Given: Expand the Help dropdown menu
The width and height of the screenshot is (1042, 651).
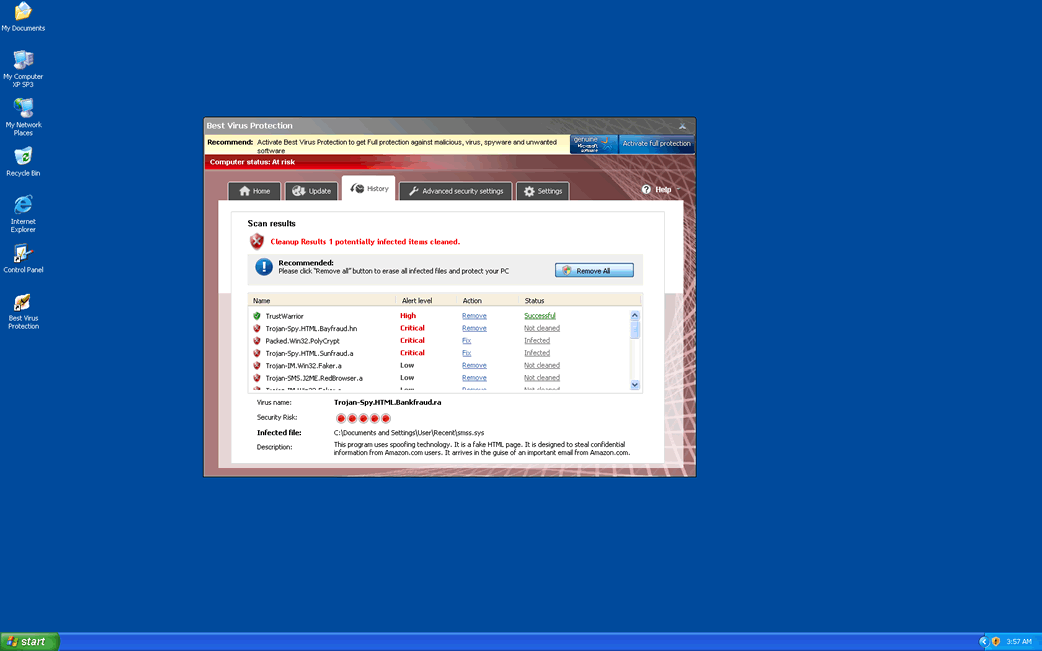Looking at the screenshot, I should [x=656, y=190].
